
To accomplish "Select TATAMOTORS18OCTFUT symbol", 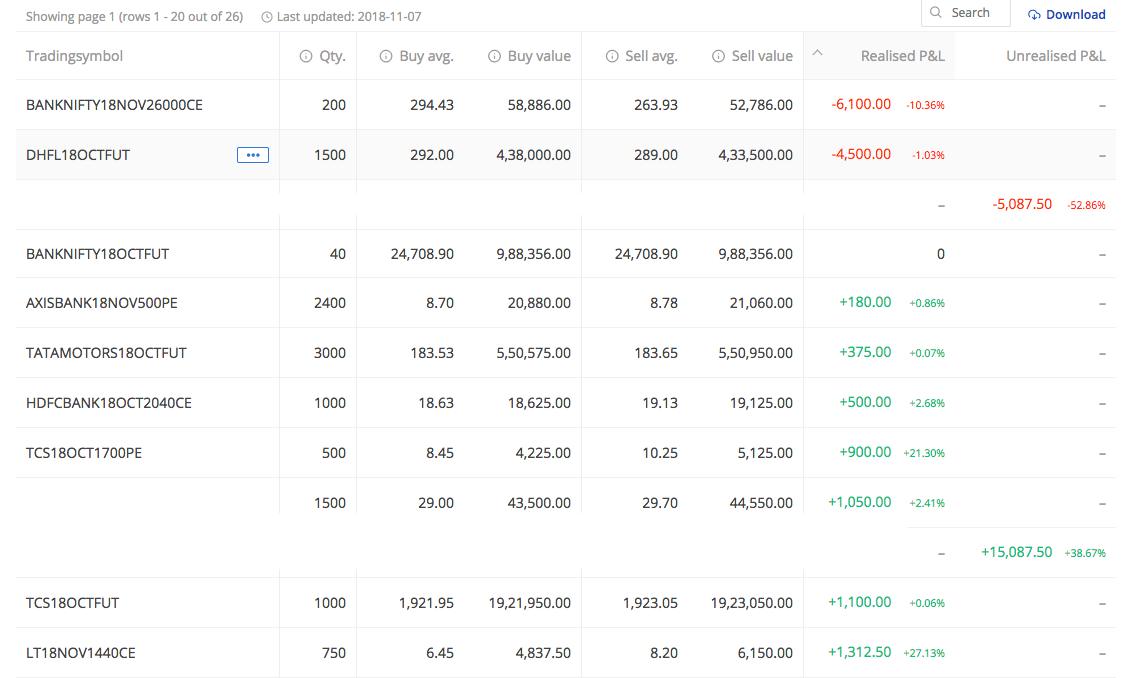I will coord(106,353).
